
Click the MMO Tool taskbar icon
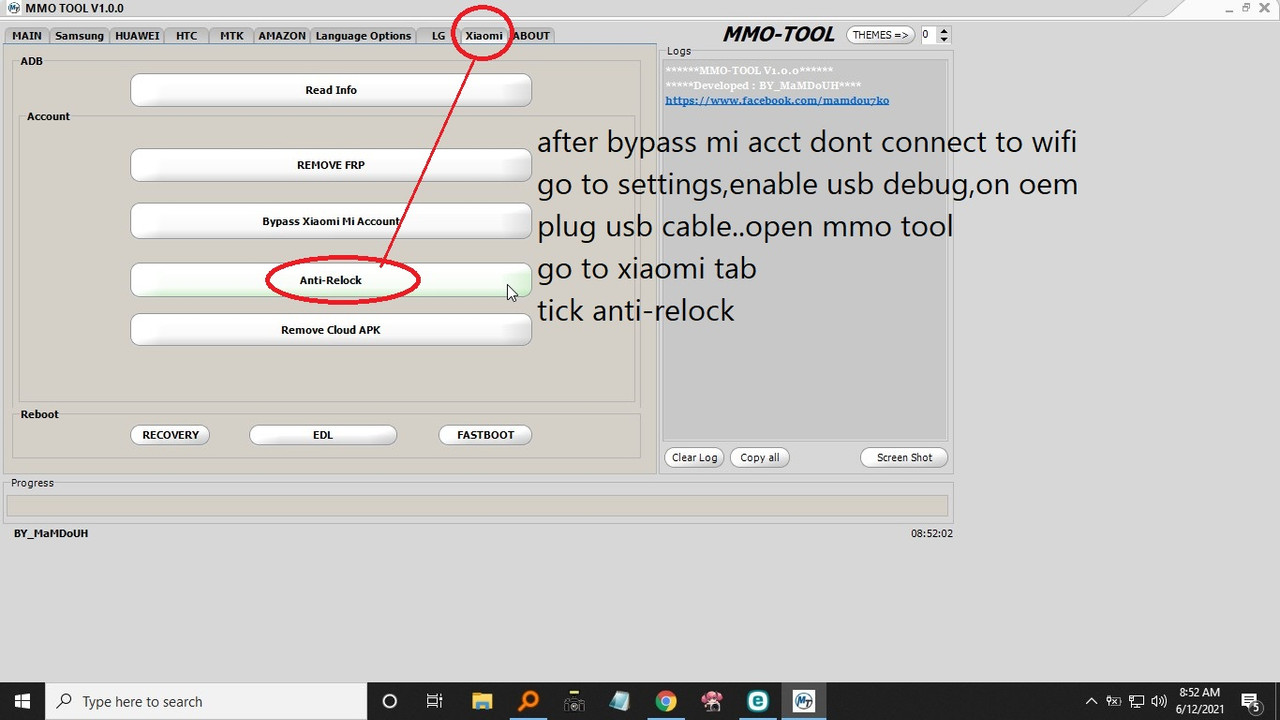803,701
